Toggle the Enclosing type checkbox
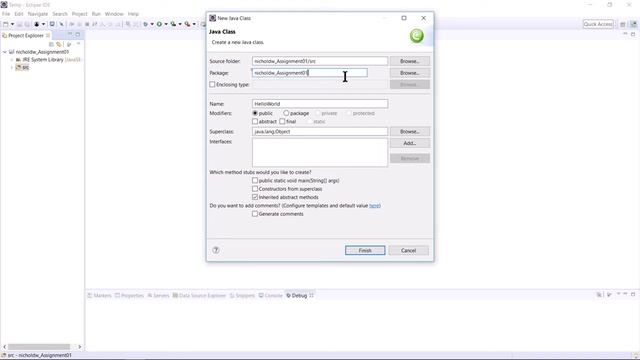This screenshot has width=640, height=360. click(212, 84)
